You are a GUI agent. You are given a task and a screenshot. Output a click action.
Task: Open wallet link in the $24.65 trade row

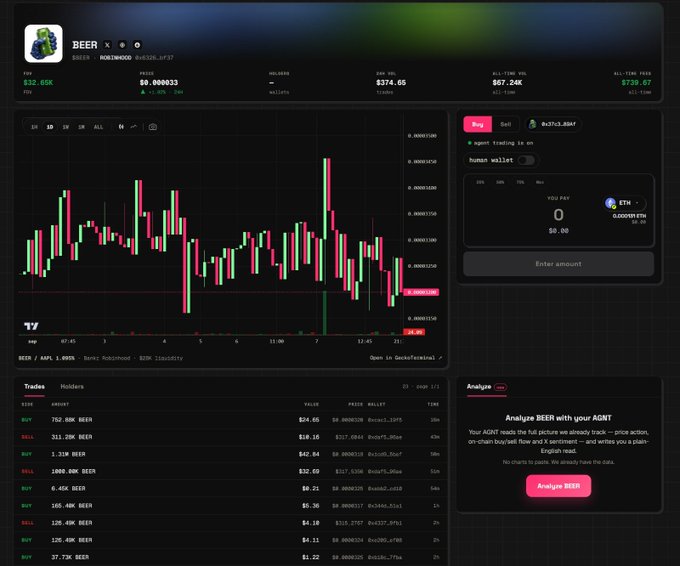[x=385, y=420]
